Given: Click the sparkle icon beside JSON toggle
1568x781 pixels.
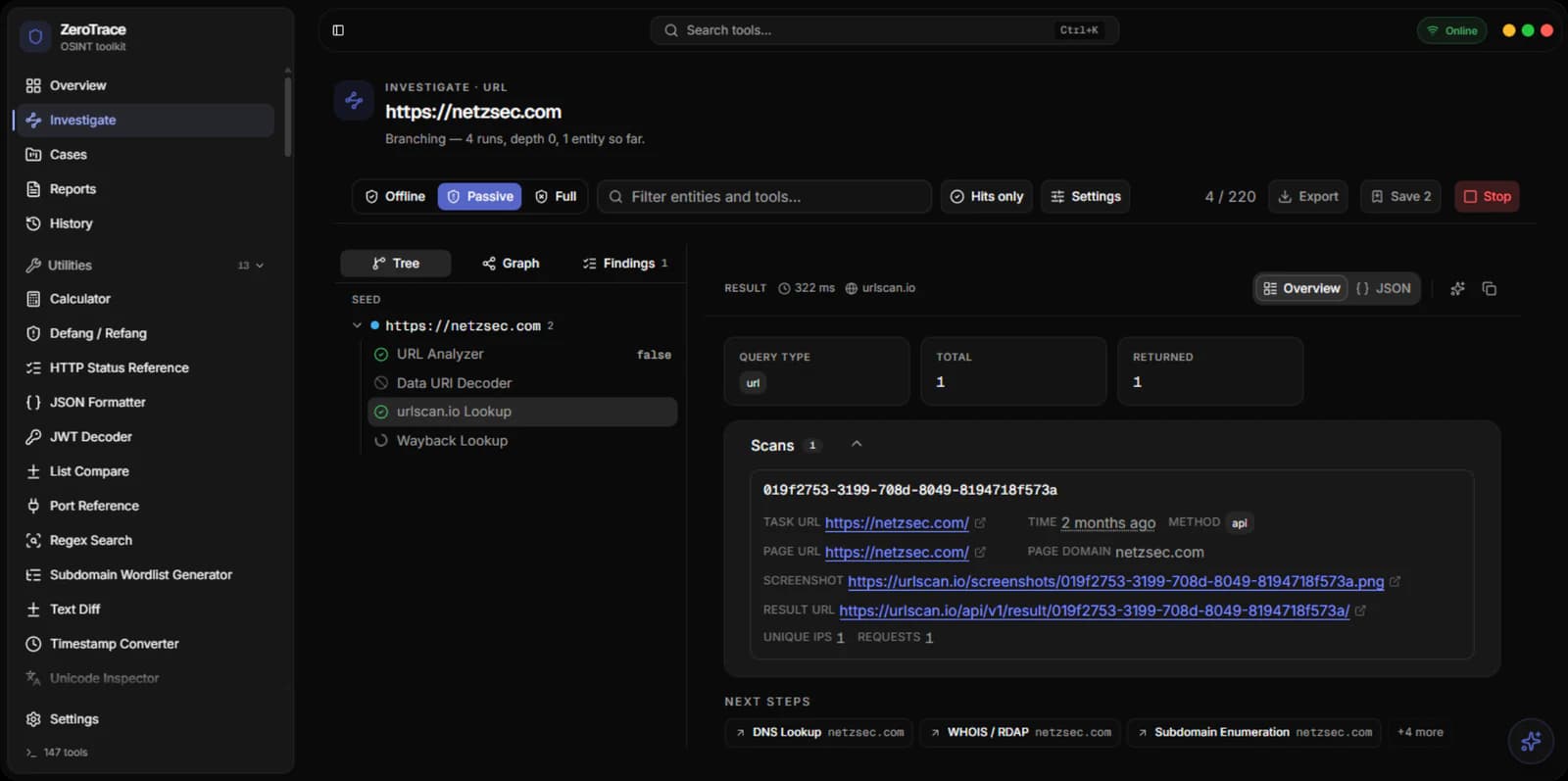Looking at the screenshot, I should (1457, 288).
